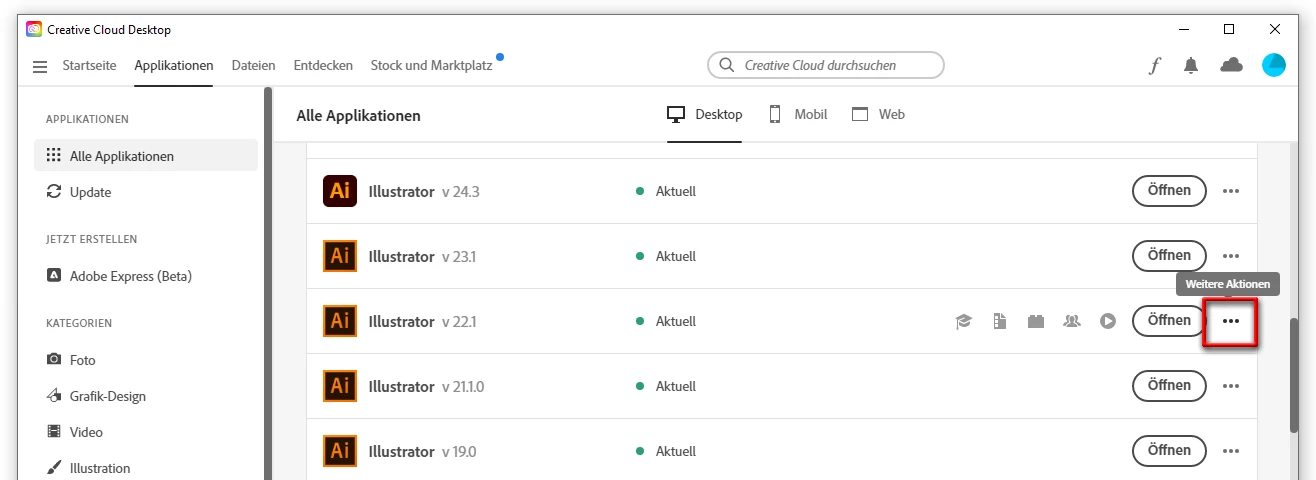1316x480 pixels.
Task: Click the Illustrator v 21.1.0 app icon
Action: tap(340, 386)
